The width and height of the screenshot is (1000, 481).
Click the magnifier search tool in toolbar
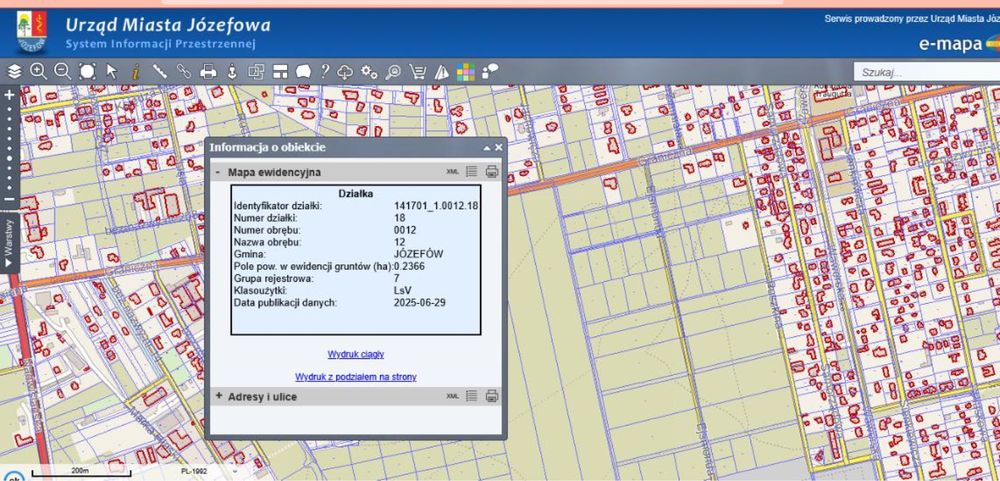coord(393,71)
